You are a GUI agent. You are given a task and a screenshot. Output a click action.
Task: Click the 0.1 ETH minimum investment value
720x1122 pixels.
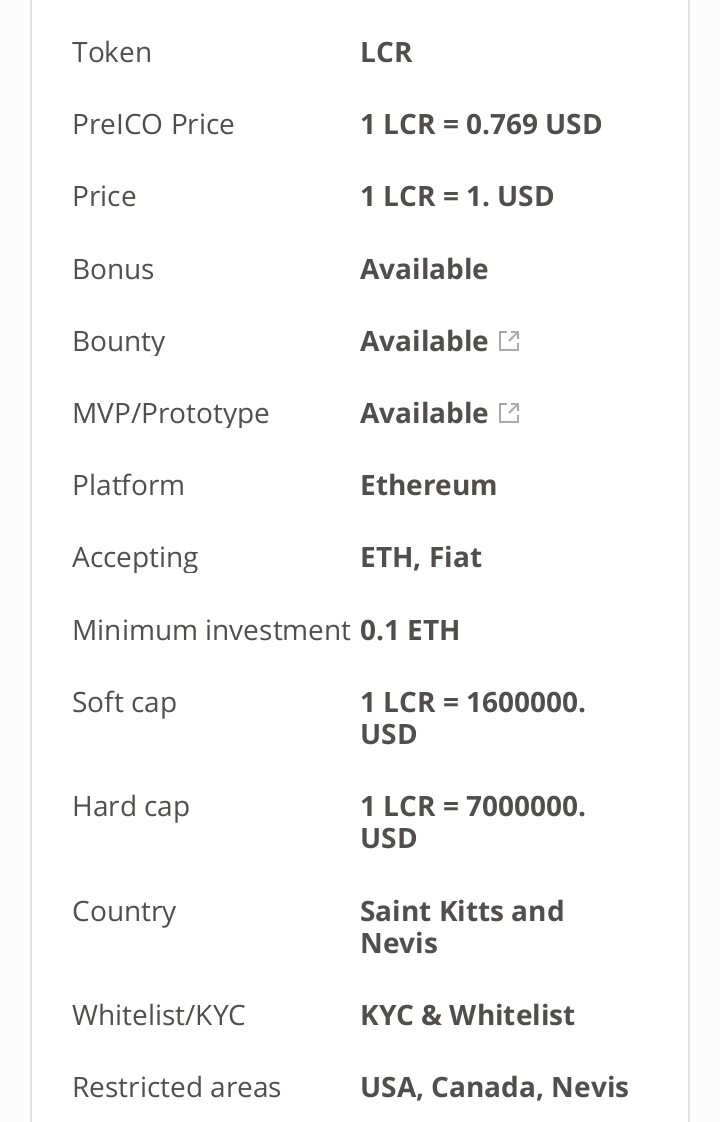click(409, 630)
